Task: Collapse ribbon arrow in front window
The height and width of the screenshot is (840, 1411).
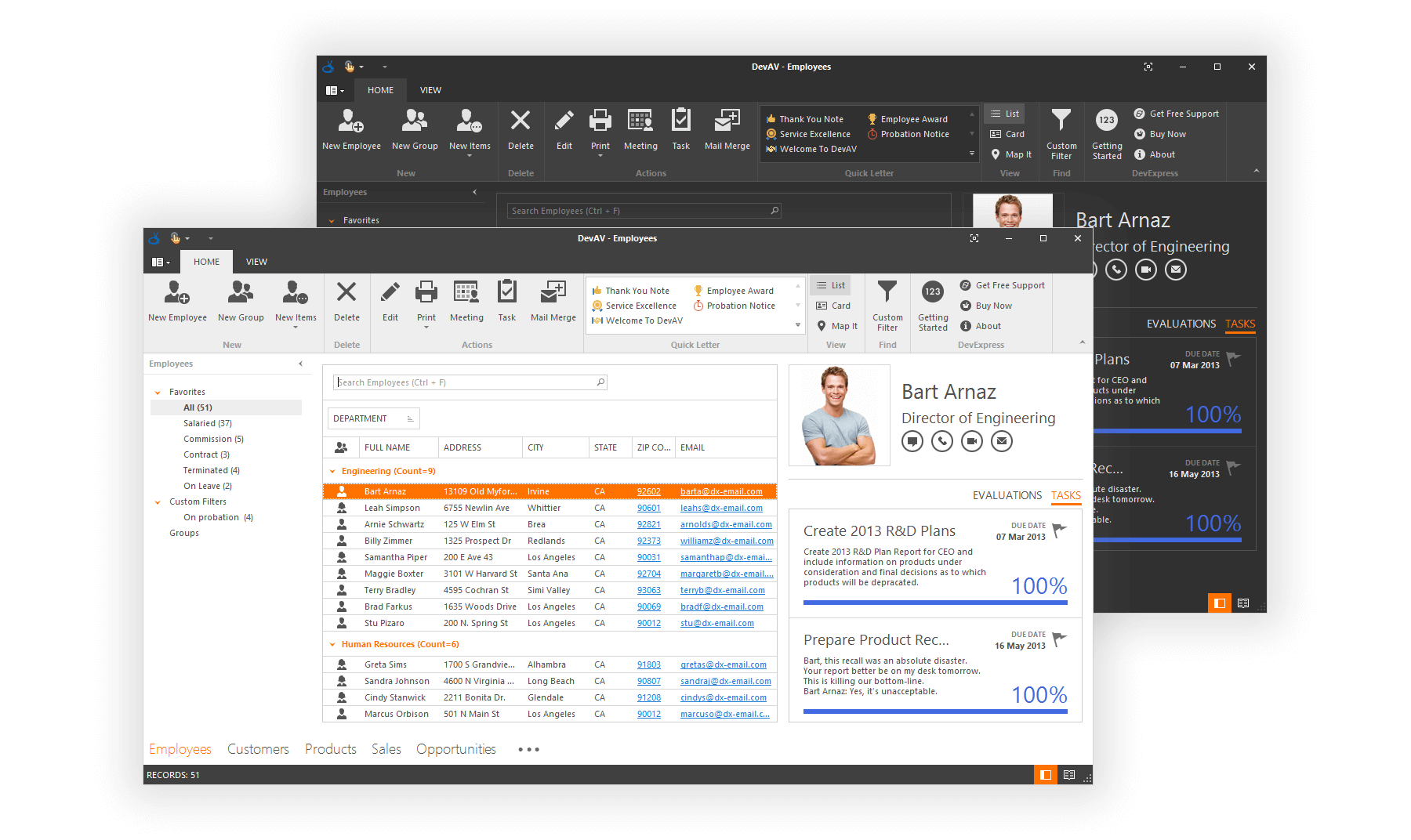Action: pyautogui.click(x=1082, y=342)
